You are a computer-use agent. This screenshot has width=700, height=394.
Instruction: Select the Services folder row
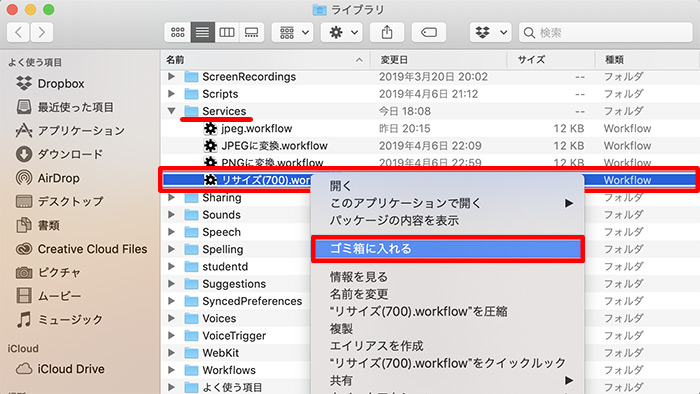pos(430,111)
